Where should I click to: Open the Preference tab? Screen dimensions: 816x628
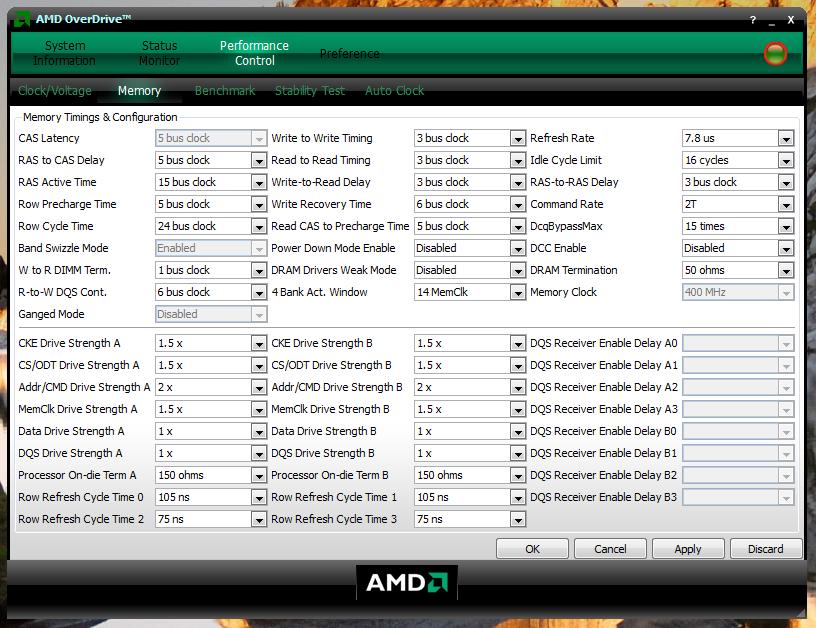(349, 54)
